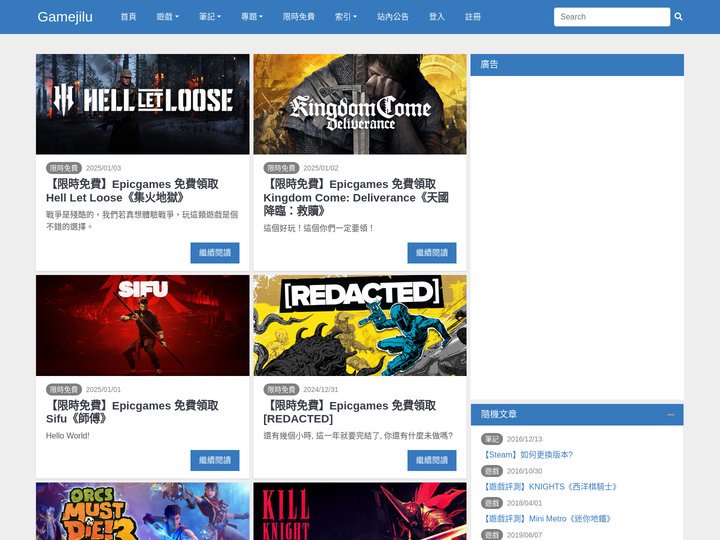Screen dimensions: 720x540
Task: Open the Kingdom Come: Deliverance article title
Action: click(356, 197)
